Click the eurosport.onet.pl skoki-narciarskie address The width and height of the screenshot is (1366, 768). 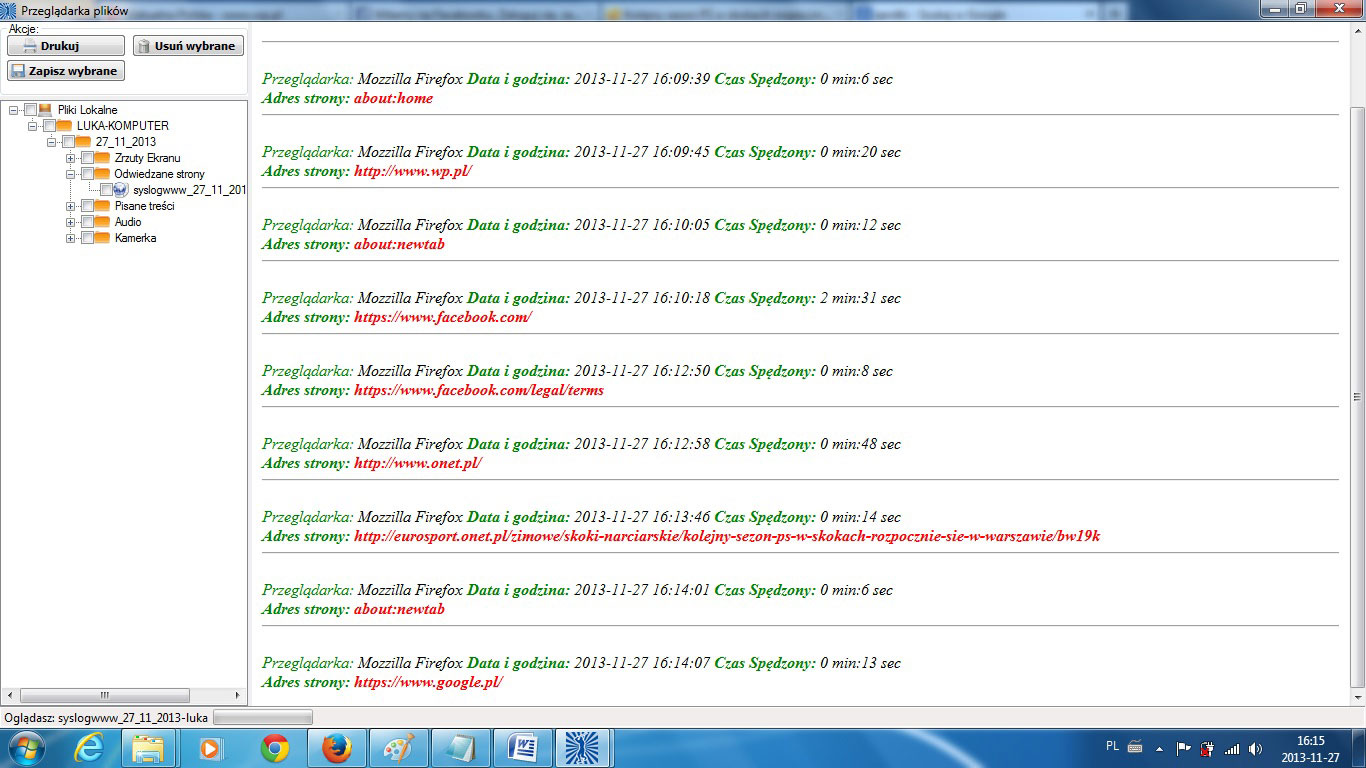(x=727, y=536)
